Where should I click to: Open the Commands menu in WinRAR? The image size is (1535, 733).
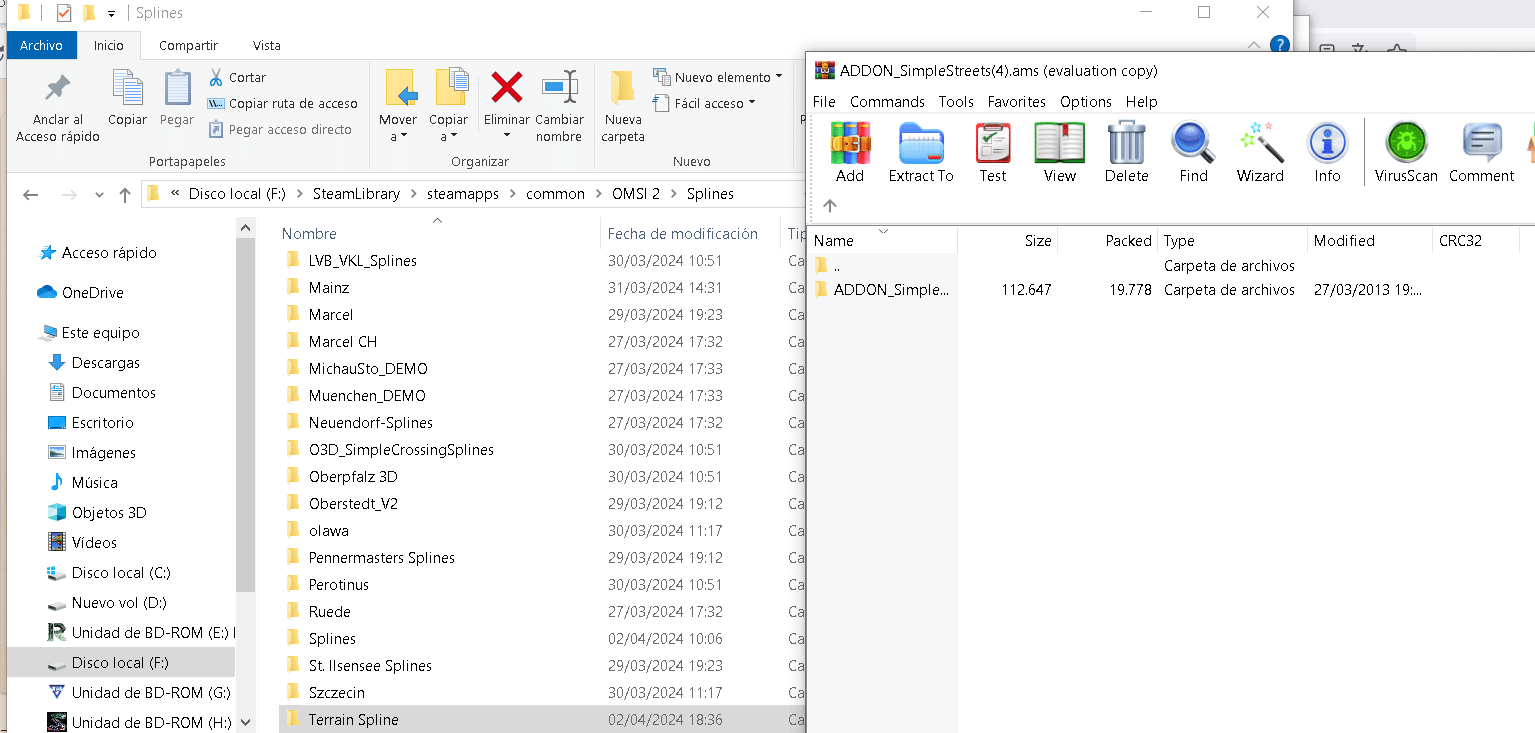(x=887, y=102)
